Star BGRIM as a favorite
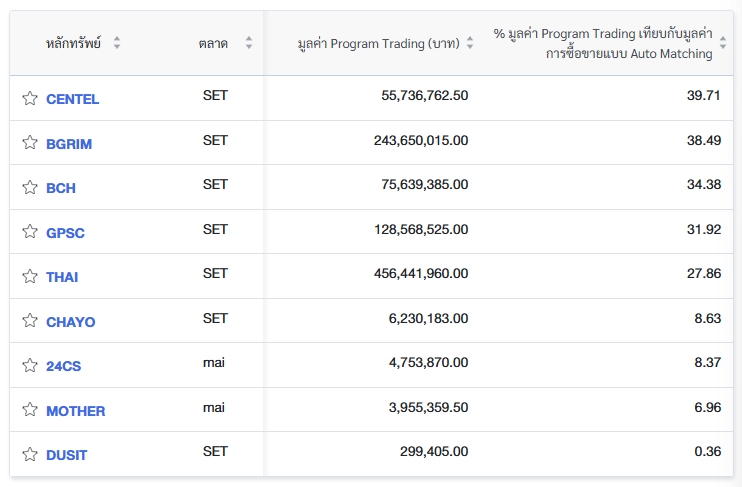 tap(30, 143)
